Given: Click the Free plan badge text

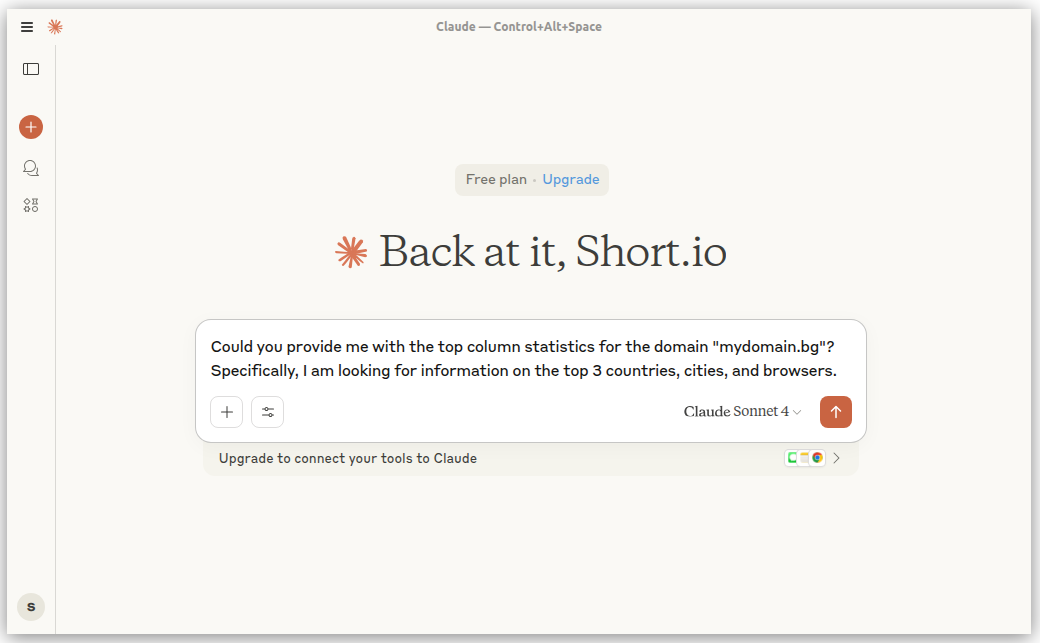Looking at the screenshot, I should point(496,180).
